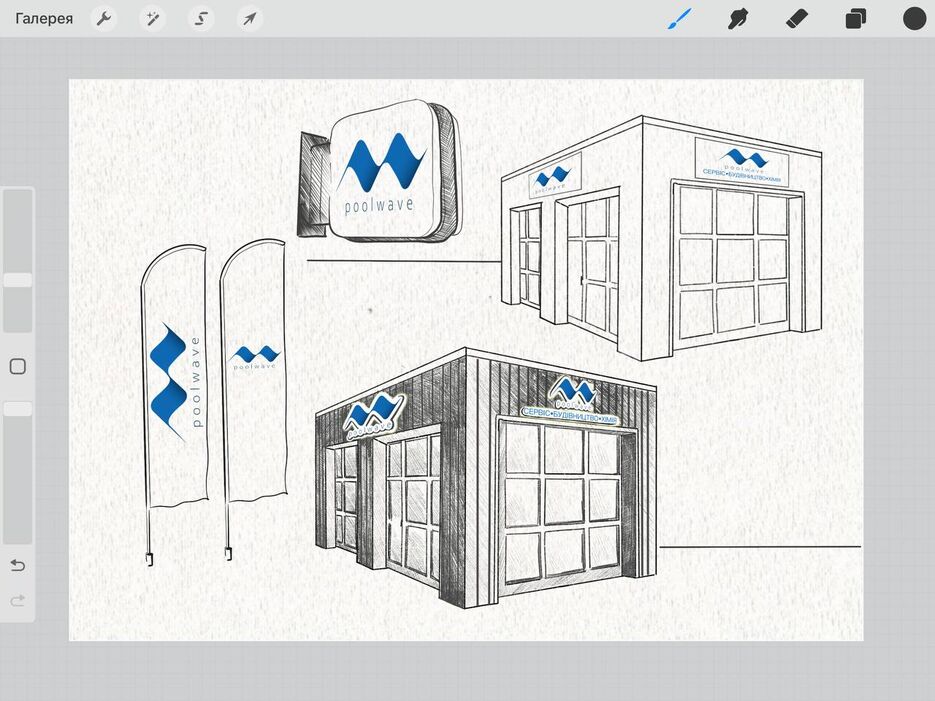This screenshot has width=935, height=701.
Task: Adjust brush opacity slider handle
Action: tap(18, 409)
